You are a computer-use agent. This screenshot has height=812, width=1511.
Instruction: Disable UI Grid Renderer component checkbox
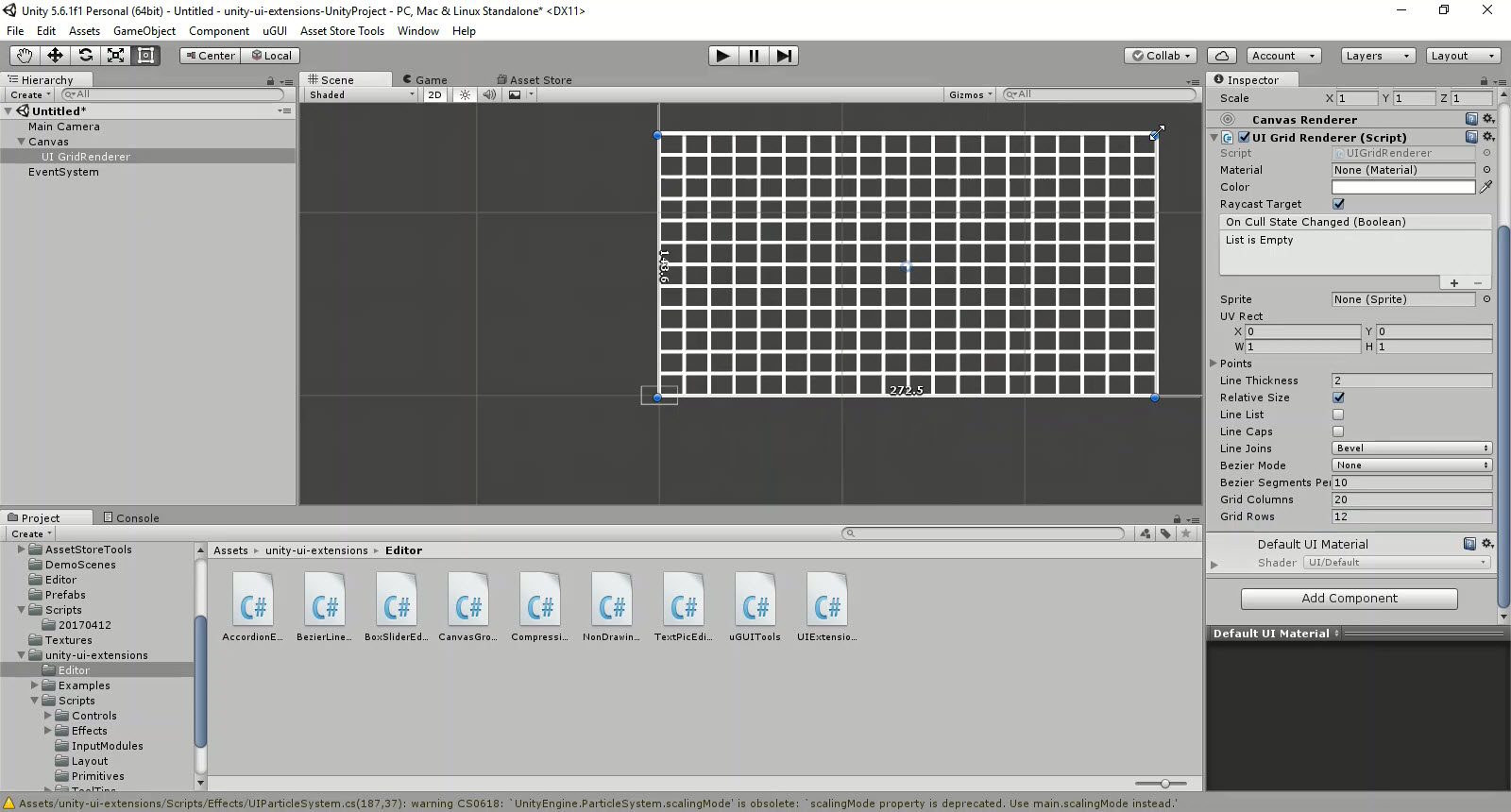(1245, 137)
